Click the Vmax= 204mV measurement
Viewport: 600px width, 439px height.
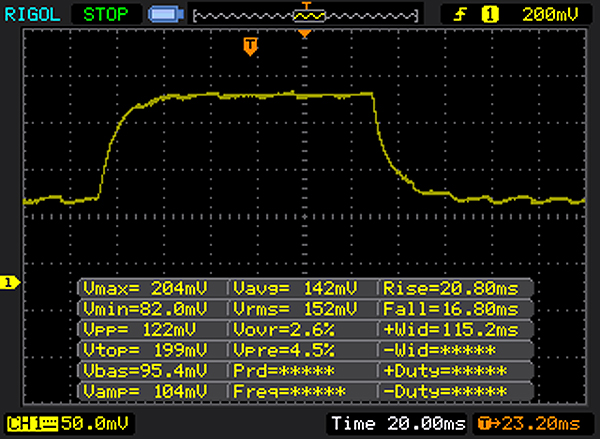tap(145, 288)
